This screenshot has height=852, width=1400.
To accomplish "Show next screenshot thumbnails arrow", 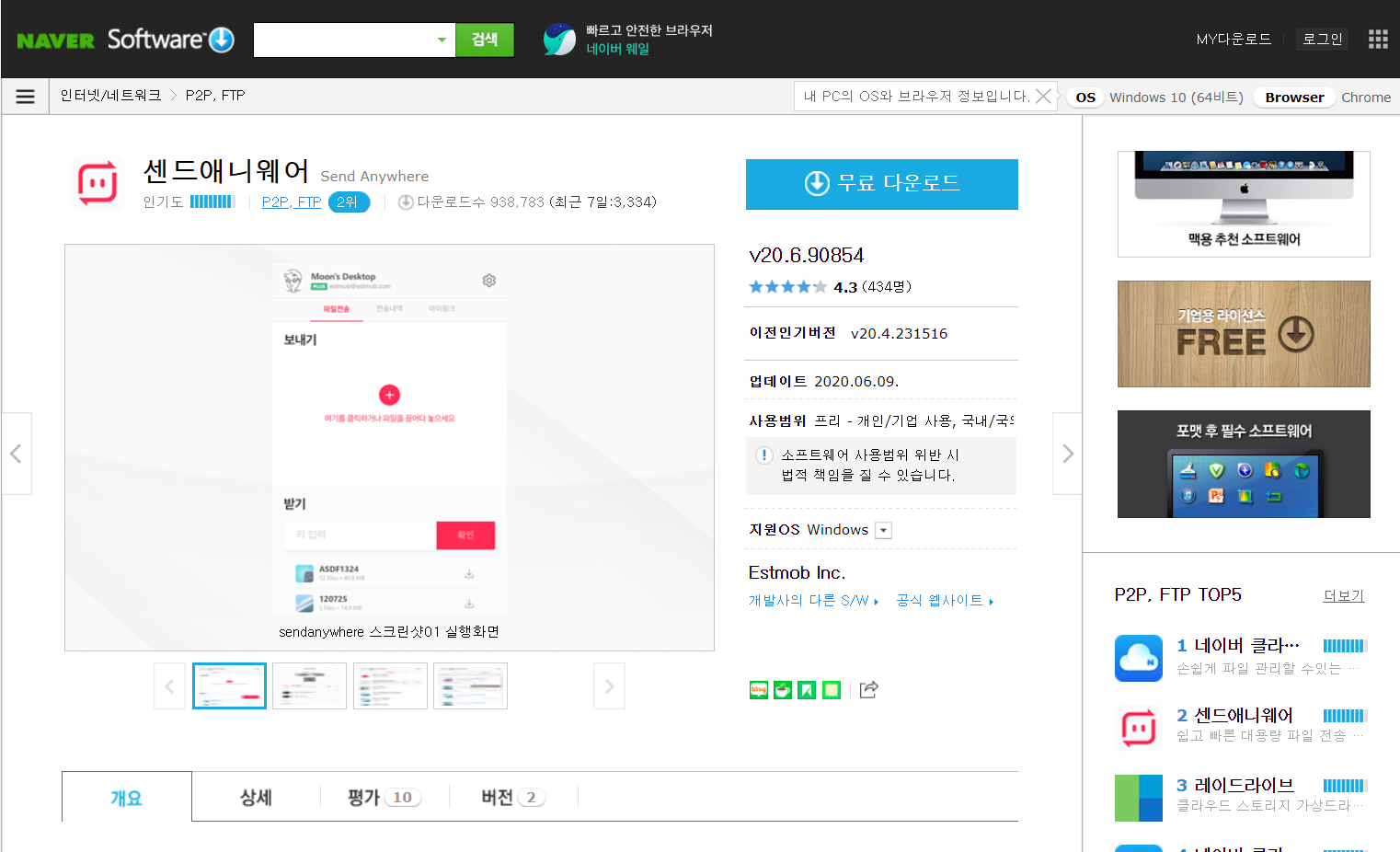I will coord(609,686).
